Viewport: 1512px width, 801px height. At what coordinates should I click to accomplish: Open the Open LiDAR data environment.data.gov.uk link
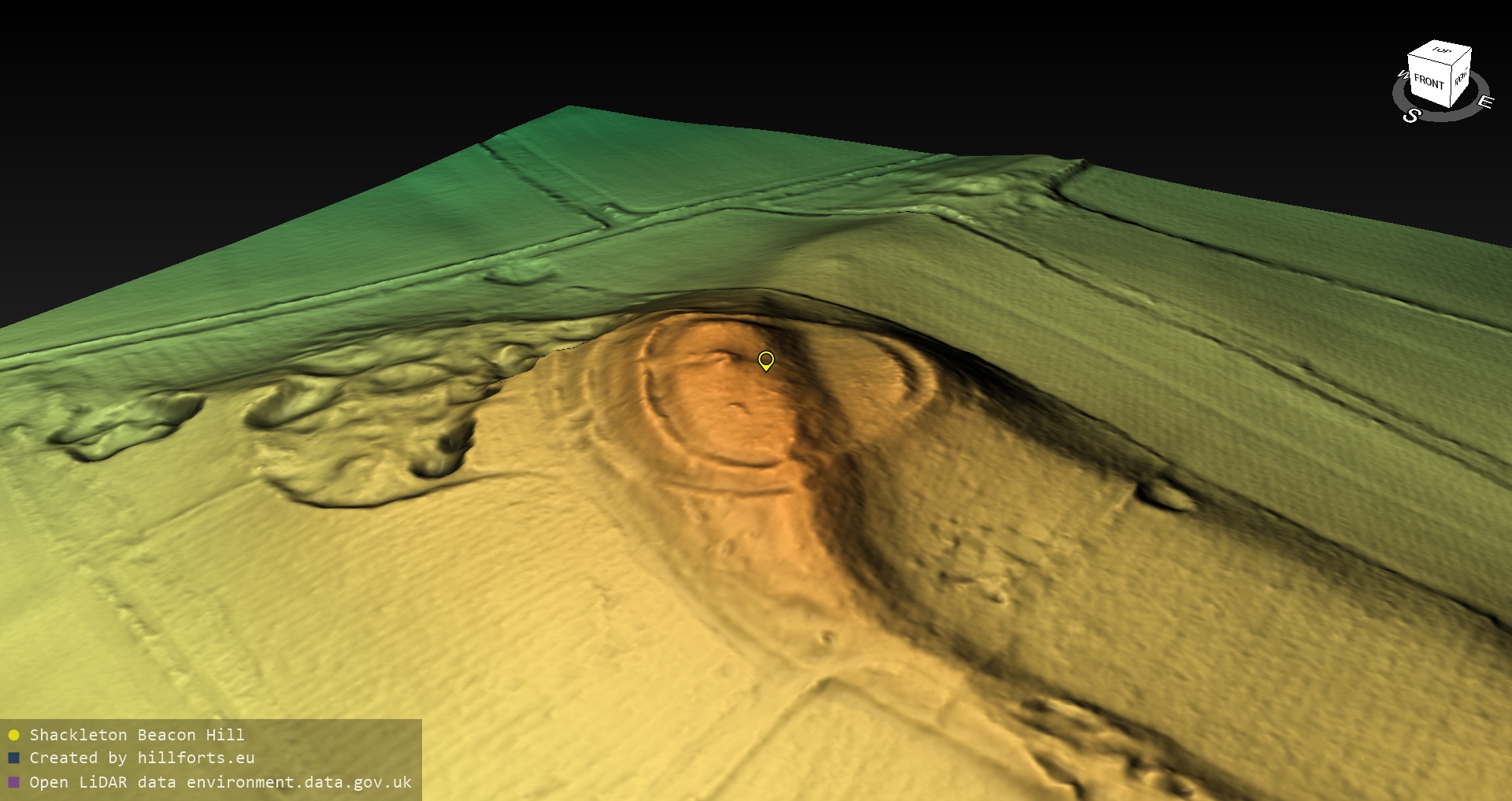(220, 782)
